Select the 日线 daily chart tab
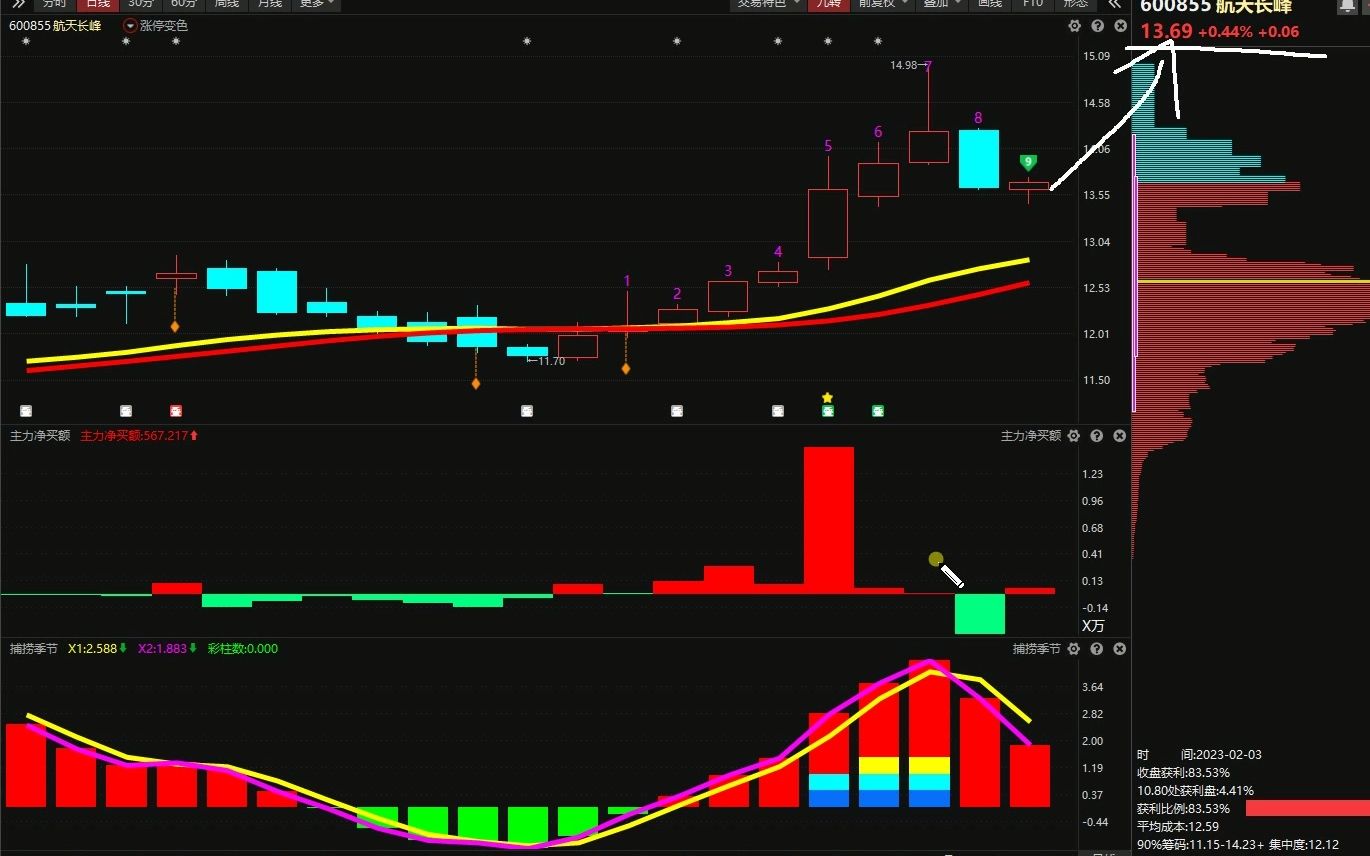 98,3
